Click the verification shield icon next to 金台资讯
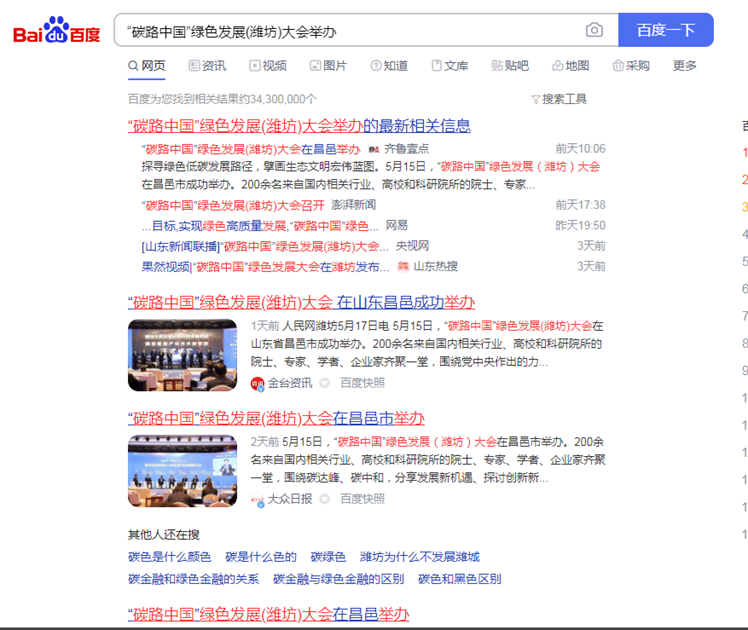The image size is (748, 630). click(x=324, y=383)
